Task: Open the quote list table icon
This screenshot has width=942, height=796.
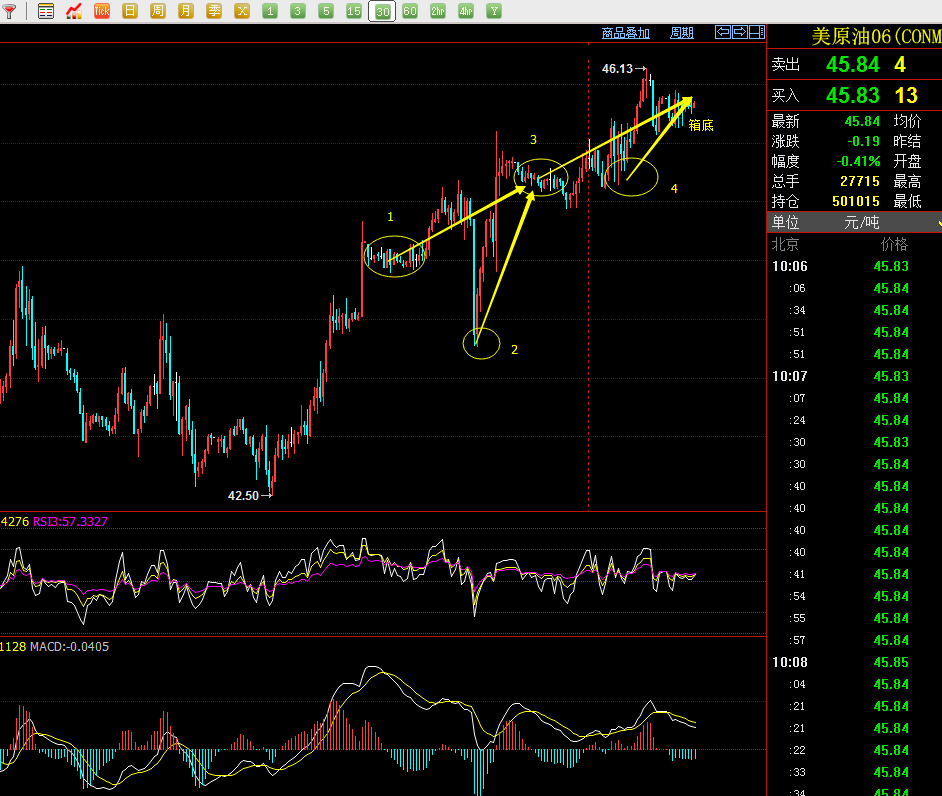Action: coord(46,11)
